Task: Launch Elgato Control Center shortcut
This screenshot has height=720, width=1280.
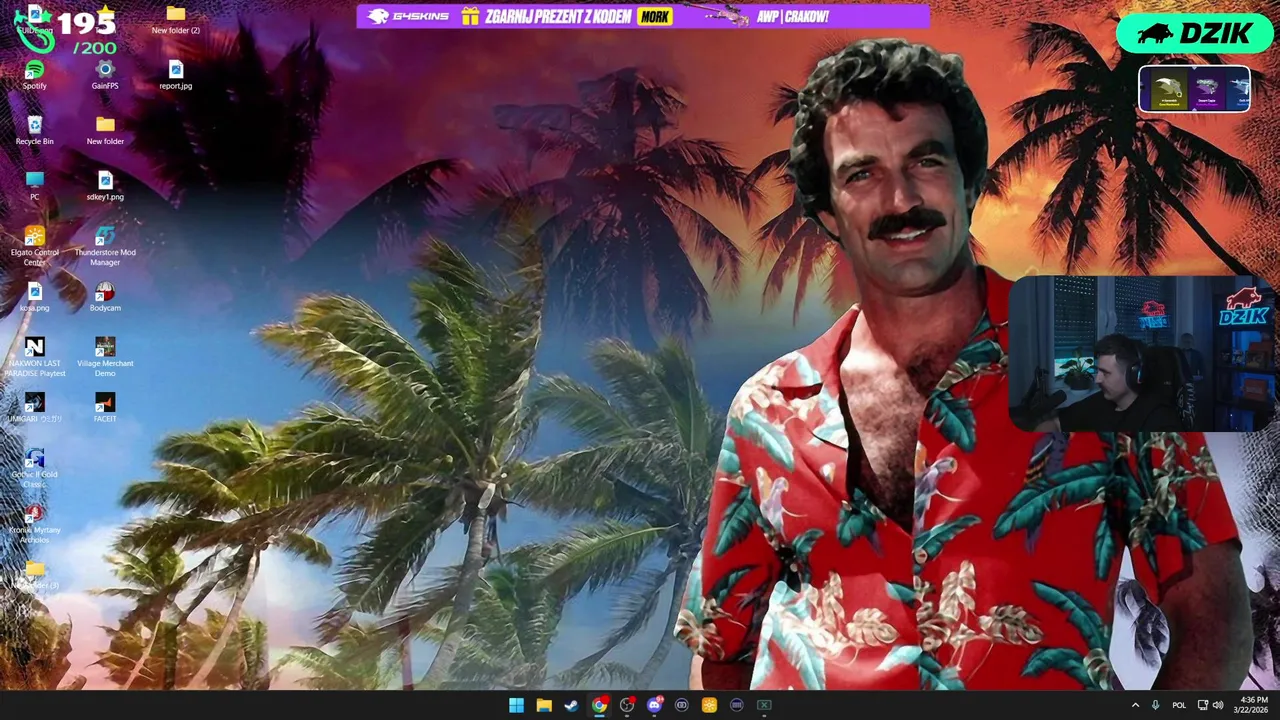Action: click(35, 246)
